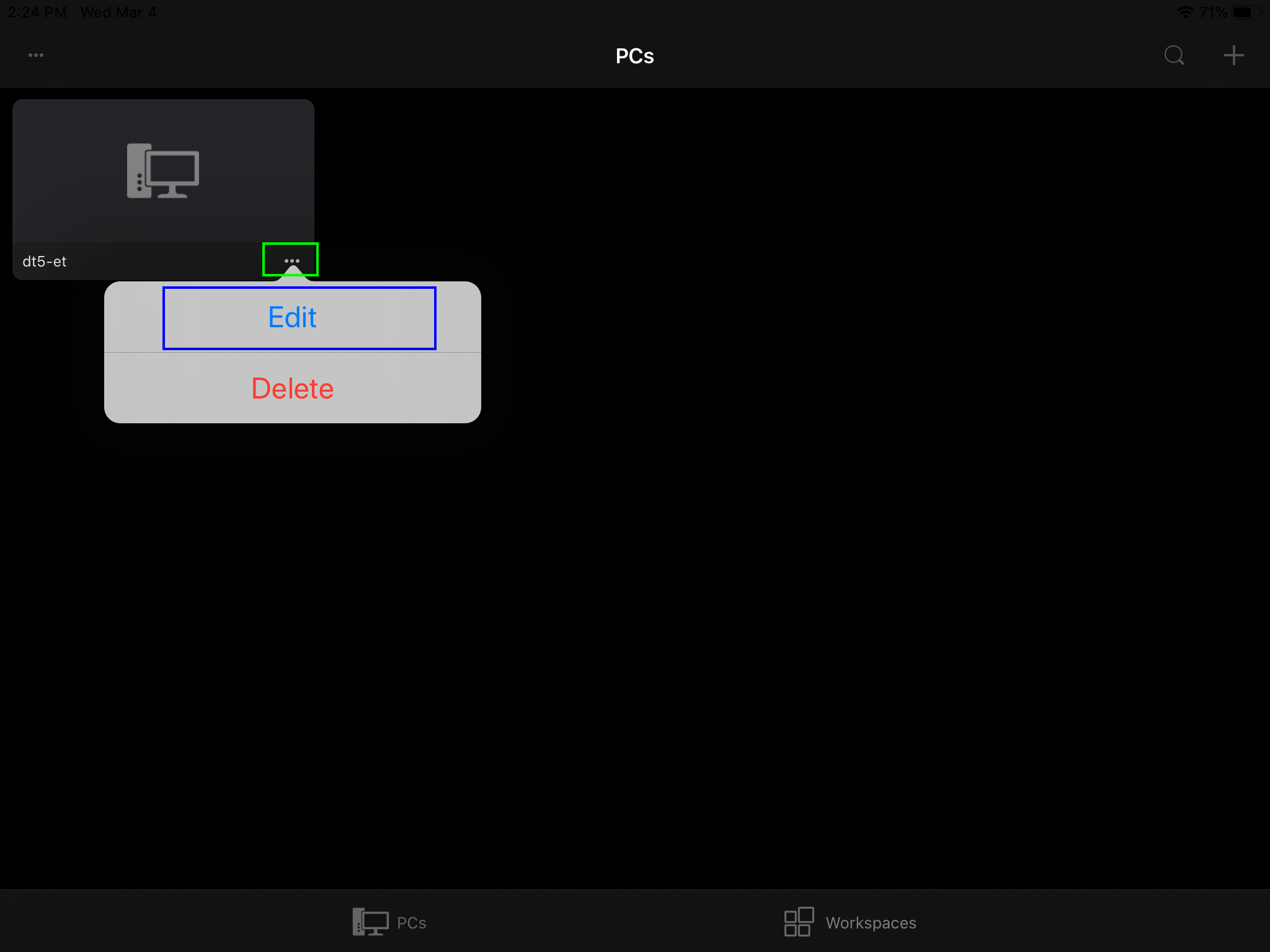Switch to the PCs tab label

411,923
